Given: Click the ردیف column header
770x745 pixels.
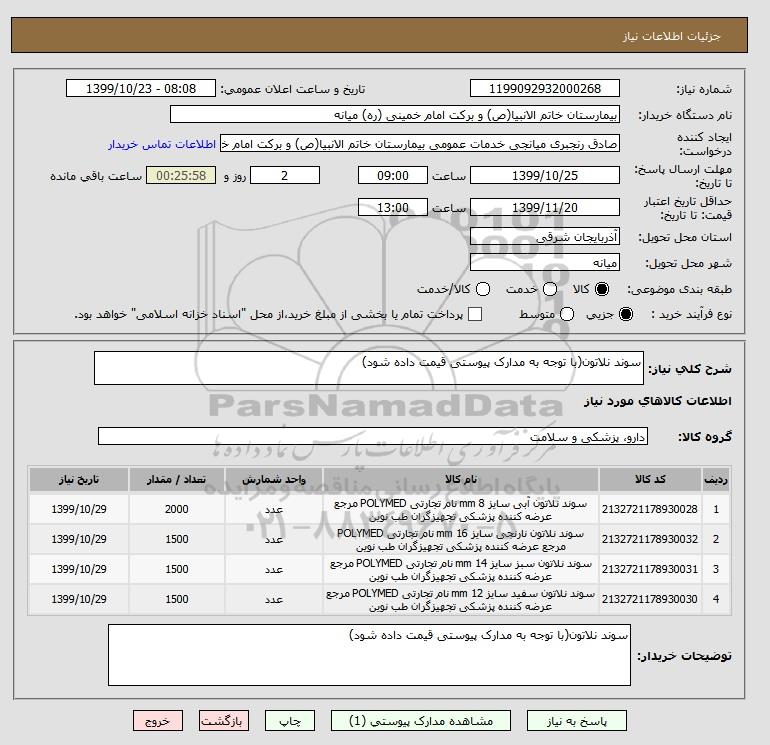Looking at the screenshot, I should pos(715,479).
